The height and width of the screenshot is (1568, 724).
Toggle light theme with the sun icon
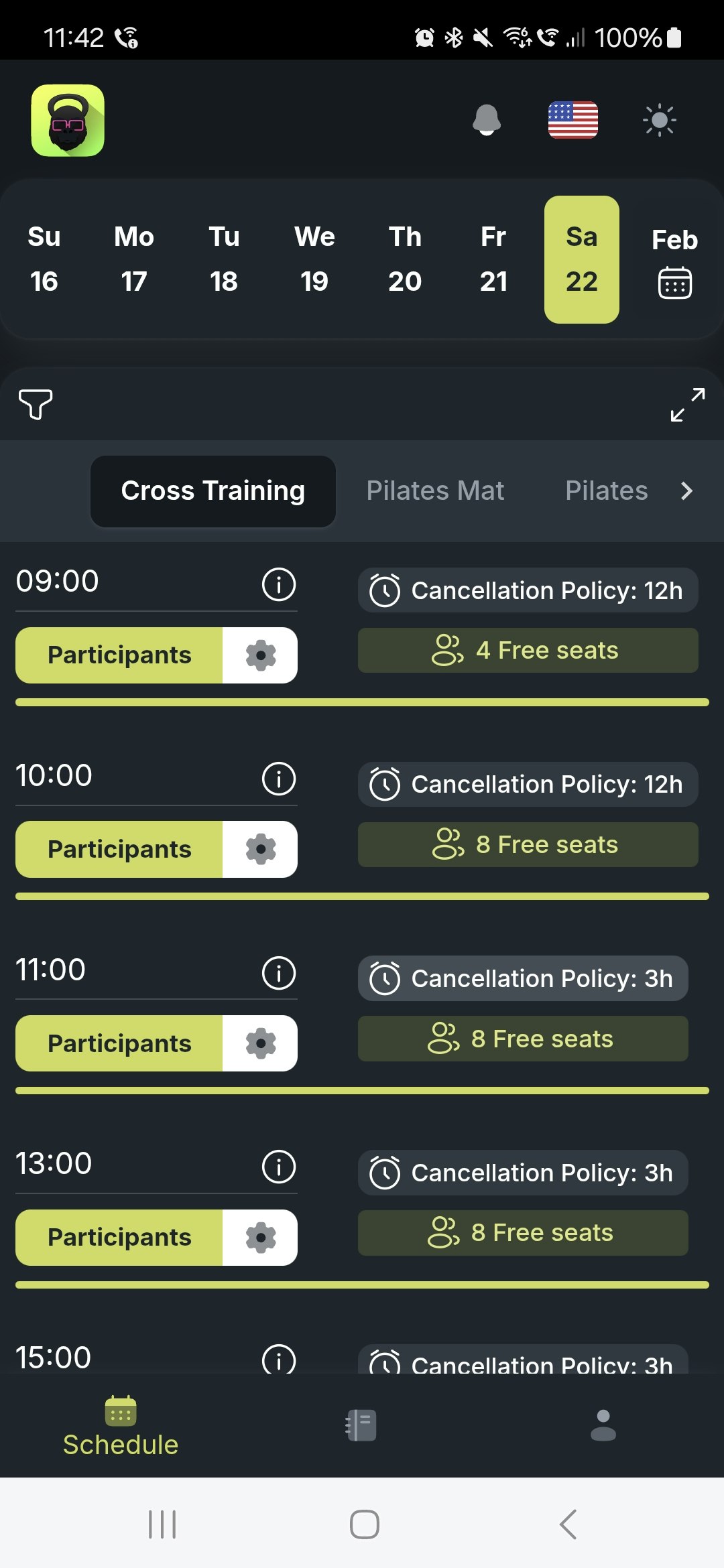click(x=659, y=121)
